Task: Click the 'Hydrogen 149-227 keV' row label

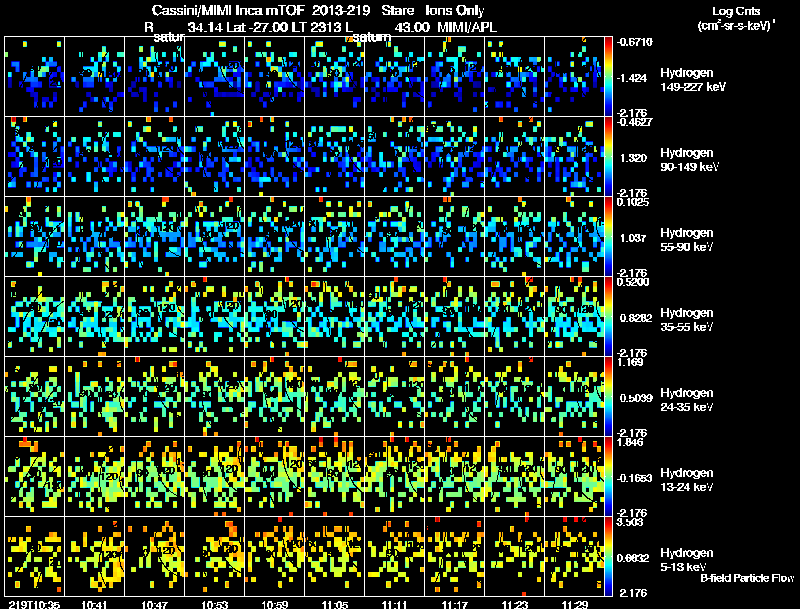Action: coord(693,80)
